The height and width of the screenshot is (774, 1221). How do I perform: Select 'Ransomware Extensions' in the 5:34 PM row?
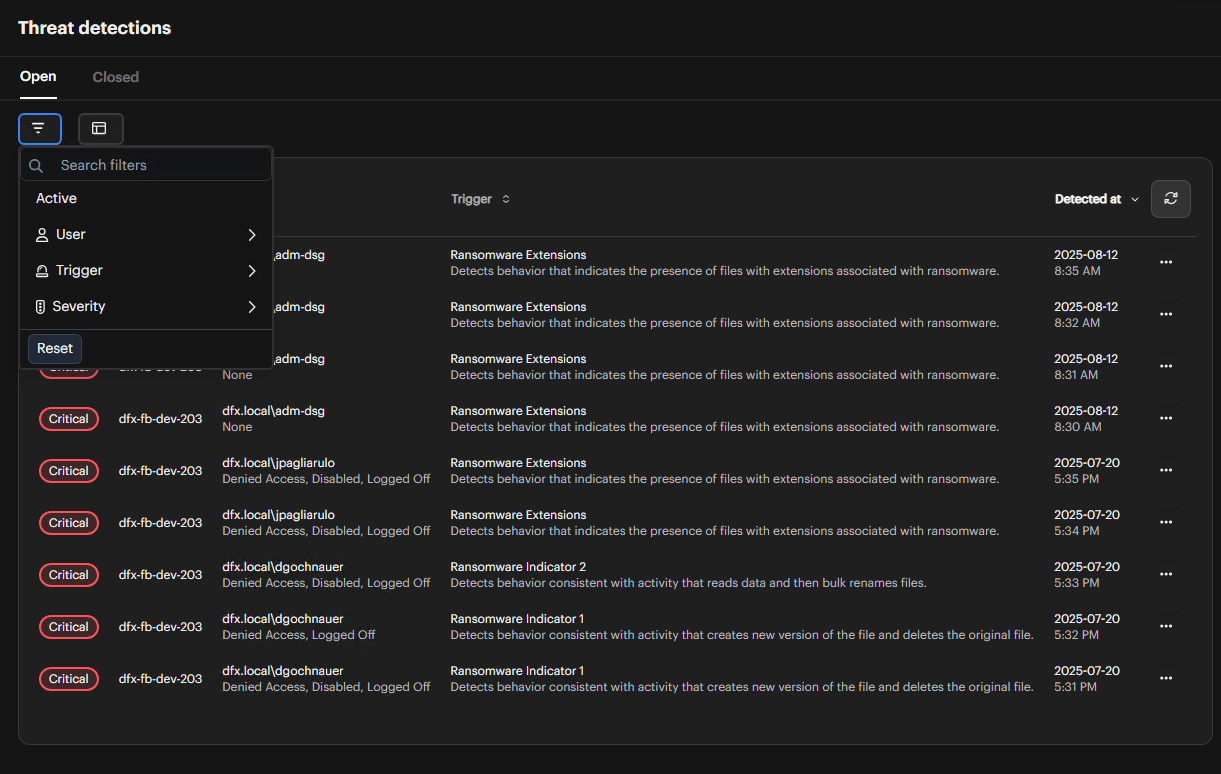[518, 515]
